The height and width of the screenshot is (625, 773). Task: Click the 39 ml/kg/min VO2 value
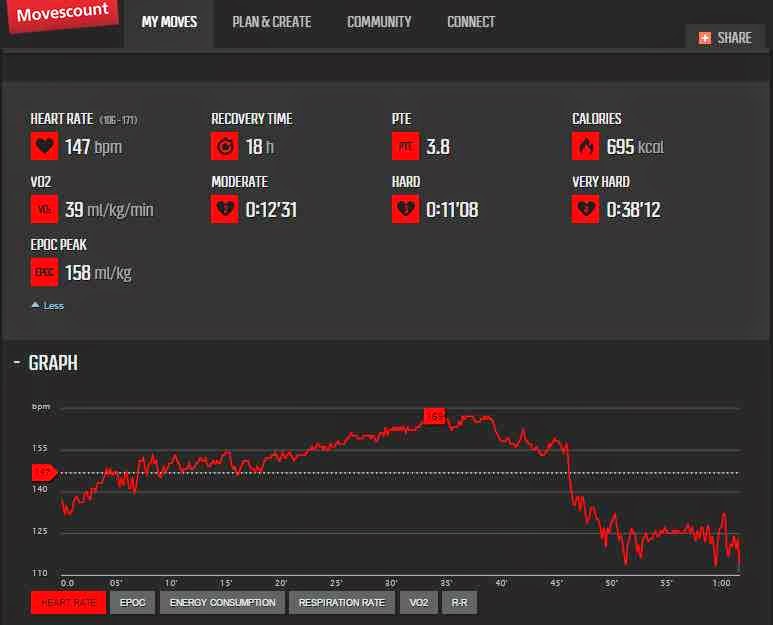(109, 209)
